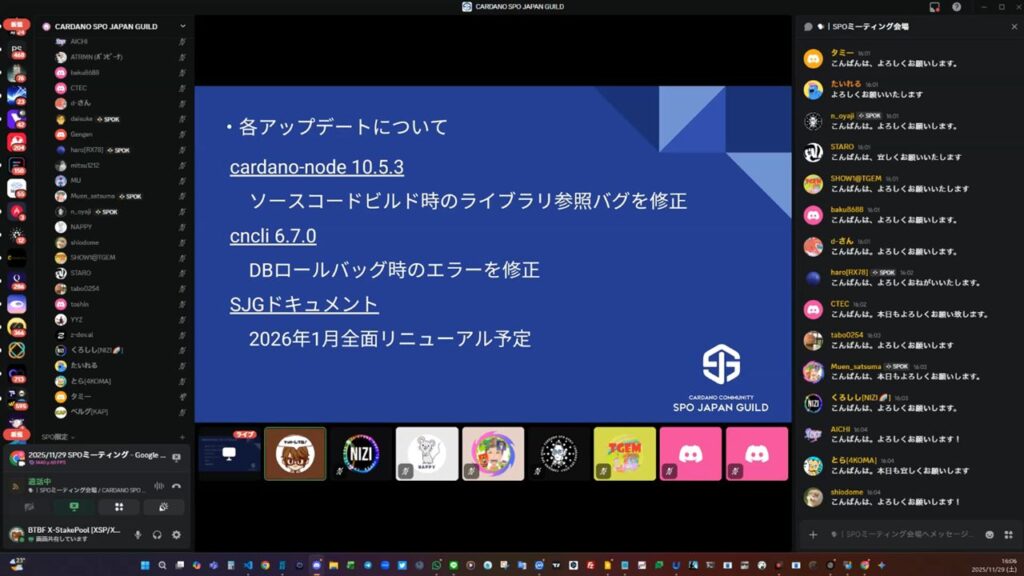The width and height of the screenshot is (1024, 576).
Task: Select user STARO in the voice channel list
Action: click(81, 273)
